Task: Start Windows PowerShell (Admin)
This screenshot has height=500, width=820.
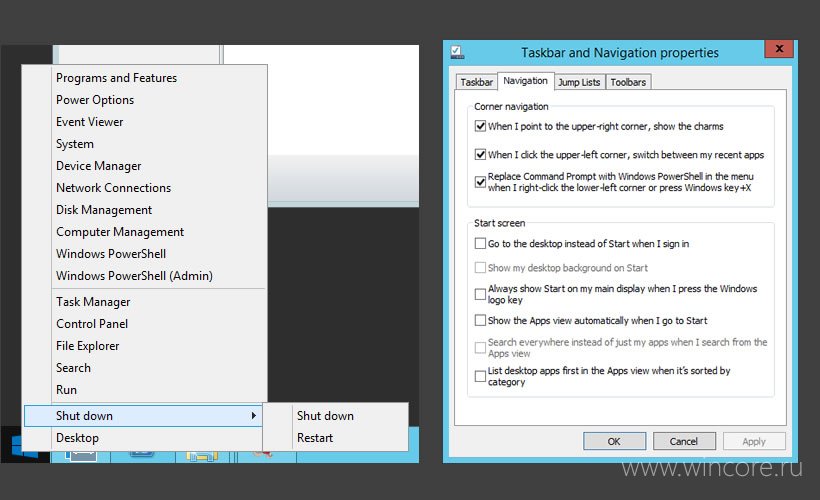Action: pos(143,276)
